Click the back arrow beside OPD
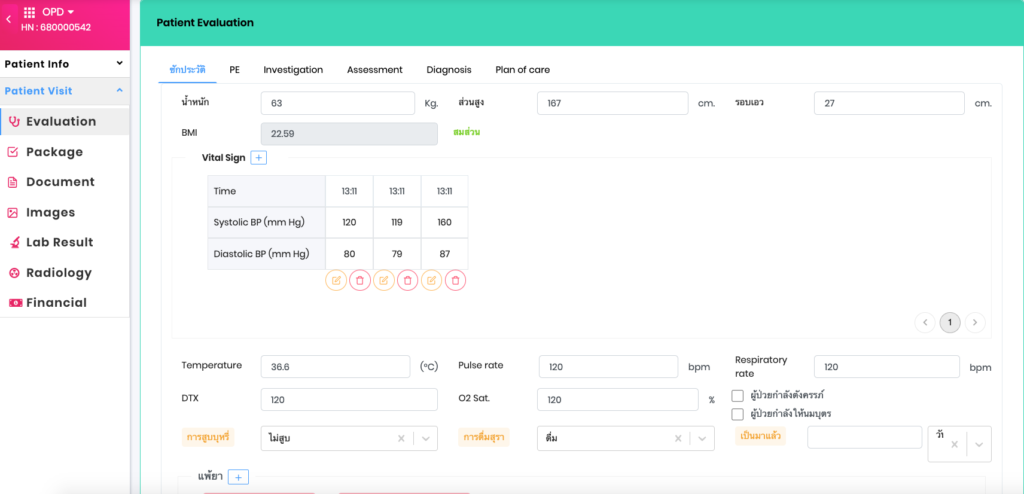 coord(9,19)
